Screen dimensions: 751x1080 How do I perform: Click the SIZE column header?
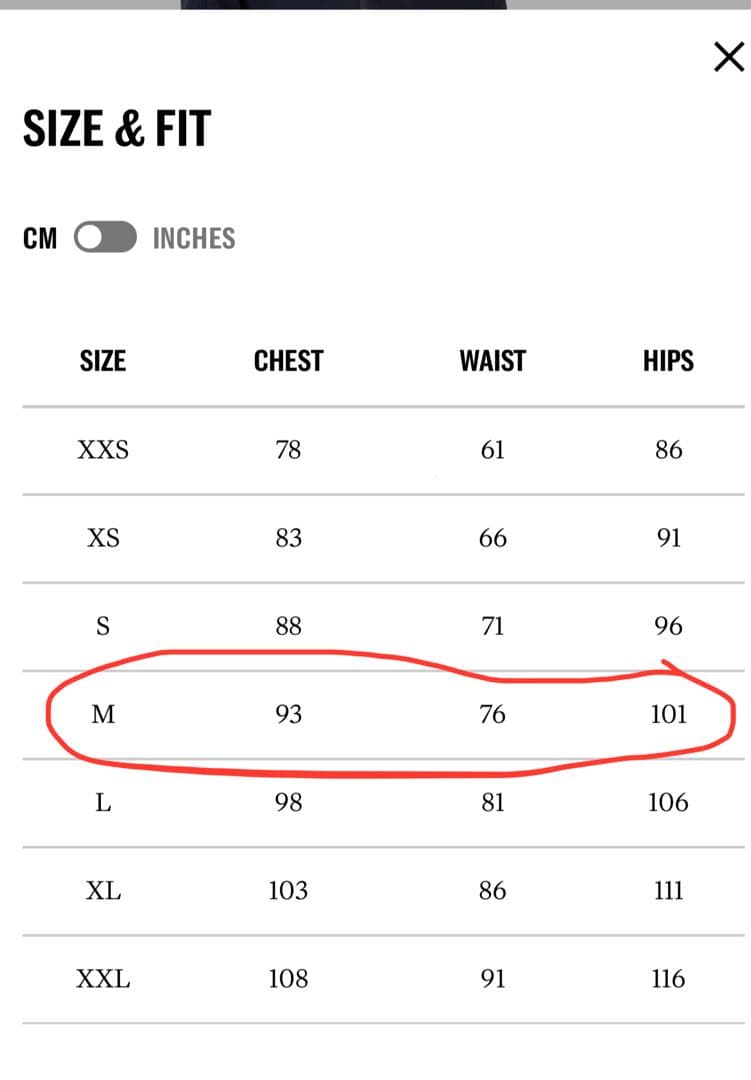[x=103, y=360]
